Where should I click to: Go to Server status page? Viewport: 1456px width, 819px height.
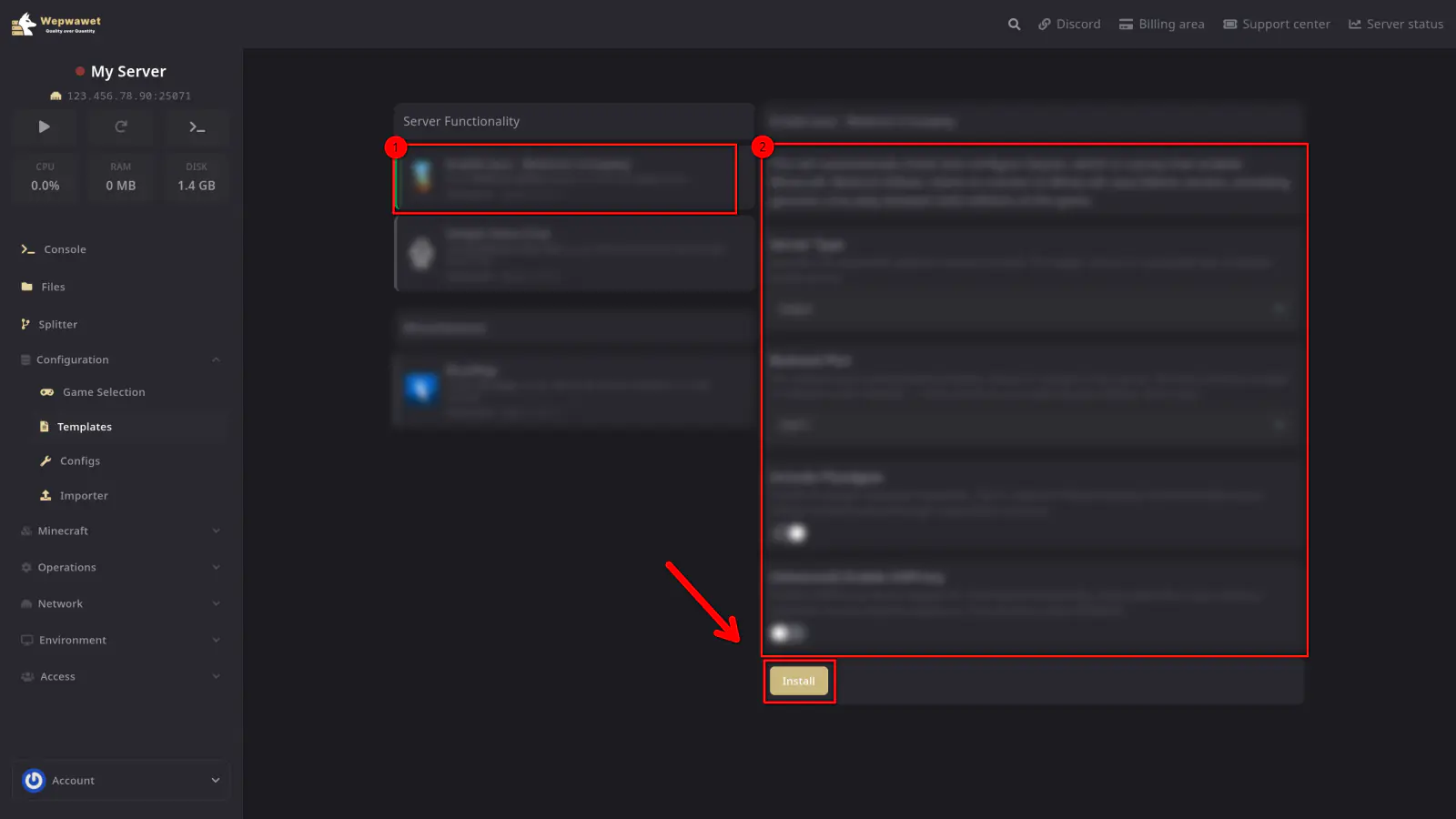[x=1396, y=25]
